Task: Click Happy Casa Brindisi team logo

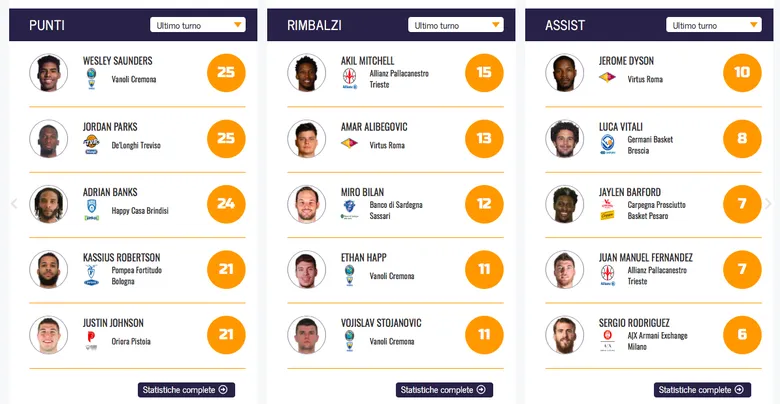Action: click(91, 210)
